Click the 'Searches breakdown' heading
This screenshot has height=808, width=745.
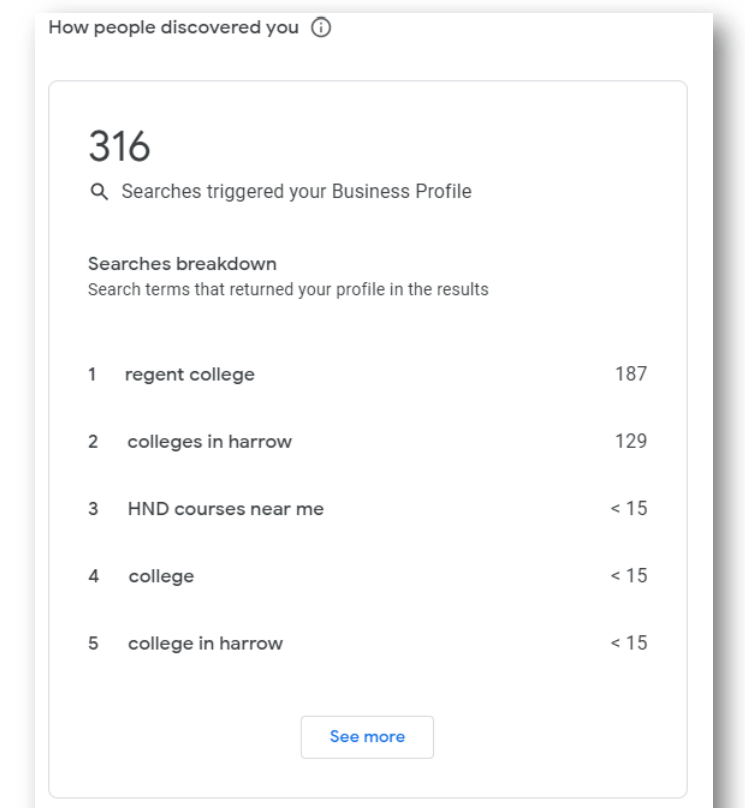click(182, 264)
